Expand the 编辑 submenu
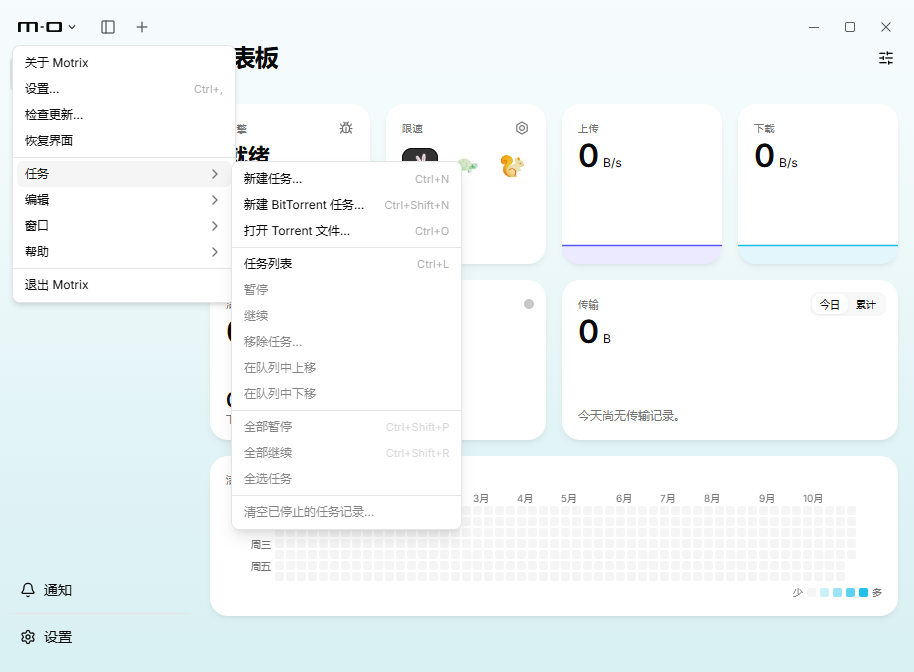 [124, 200]
